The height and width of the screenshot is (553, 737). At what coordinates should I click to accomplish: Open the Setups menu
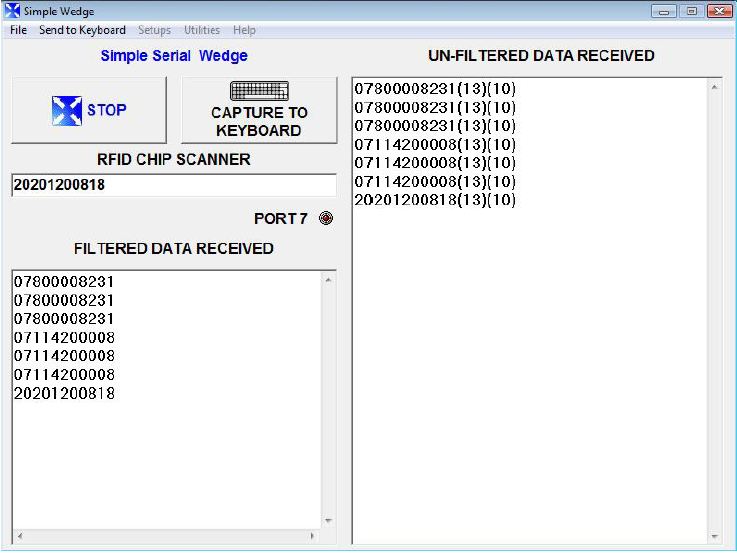click(154, 30)
